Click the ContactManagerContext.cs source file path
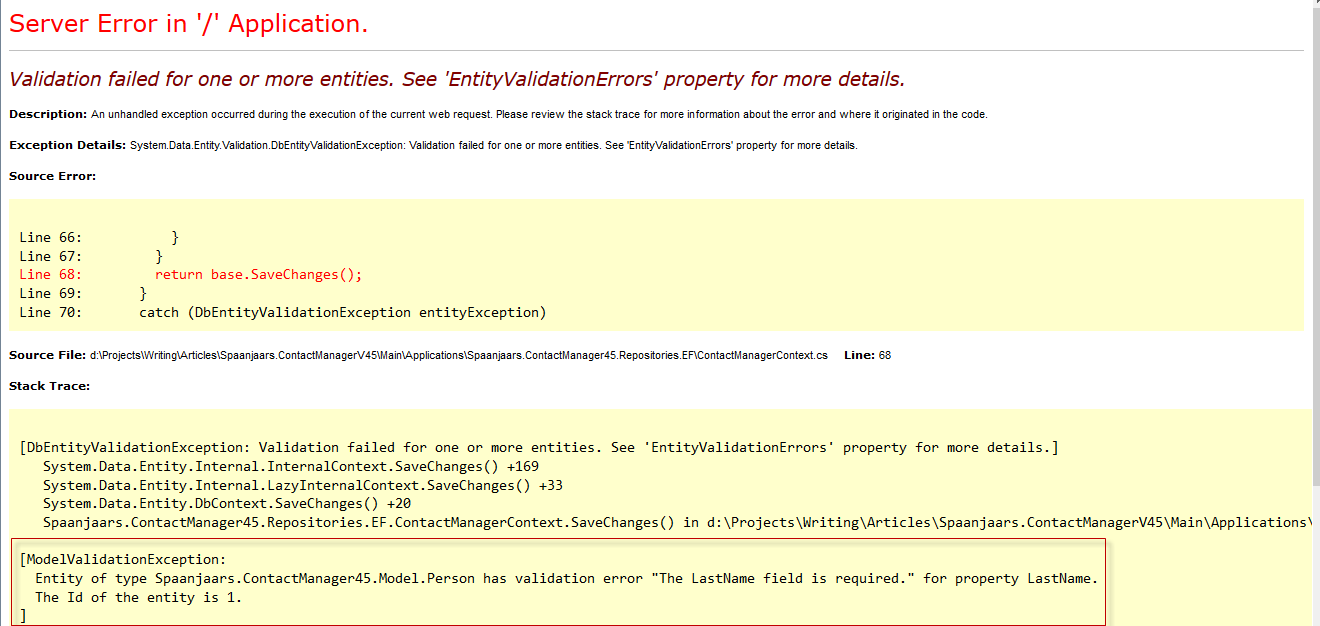The height and width of the screenshot is (626, 1320). 458,355
